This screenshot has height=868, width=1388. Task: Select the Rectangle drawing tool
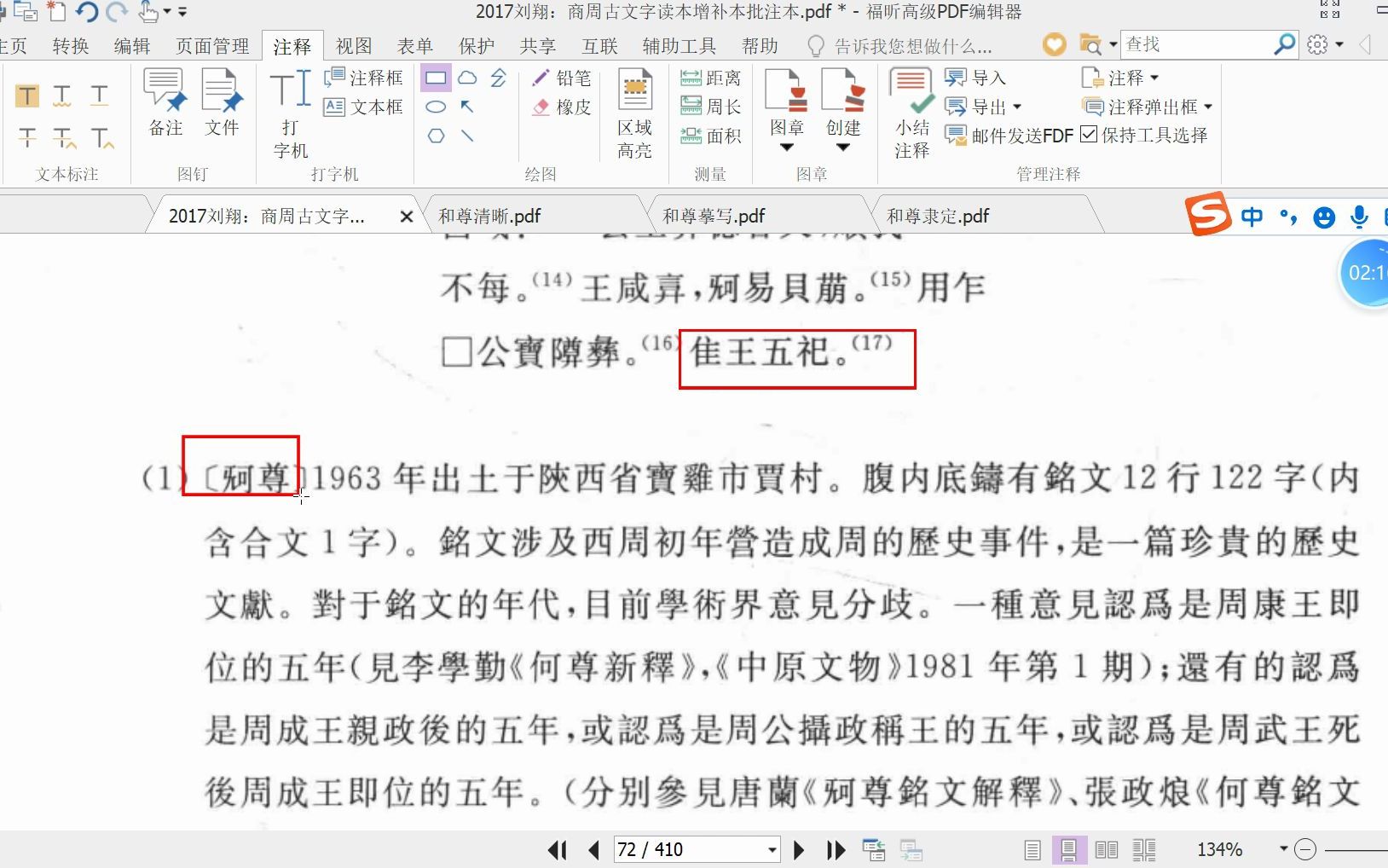point(436,79)
